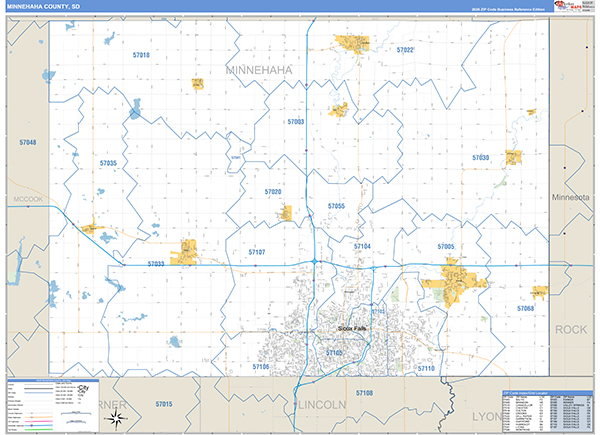The width and height of the screenshot is (600, 435).
Task: Click the orange city area near 57022
Action: point(352,43)
